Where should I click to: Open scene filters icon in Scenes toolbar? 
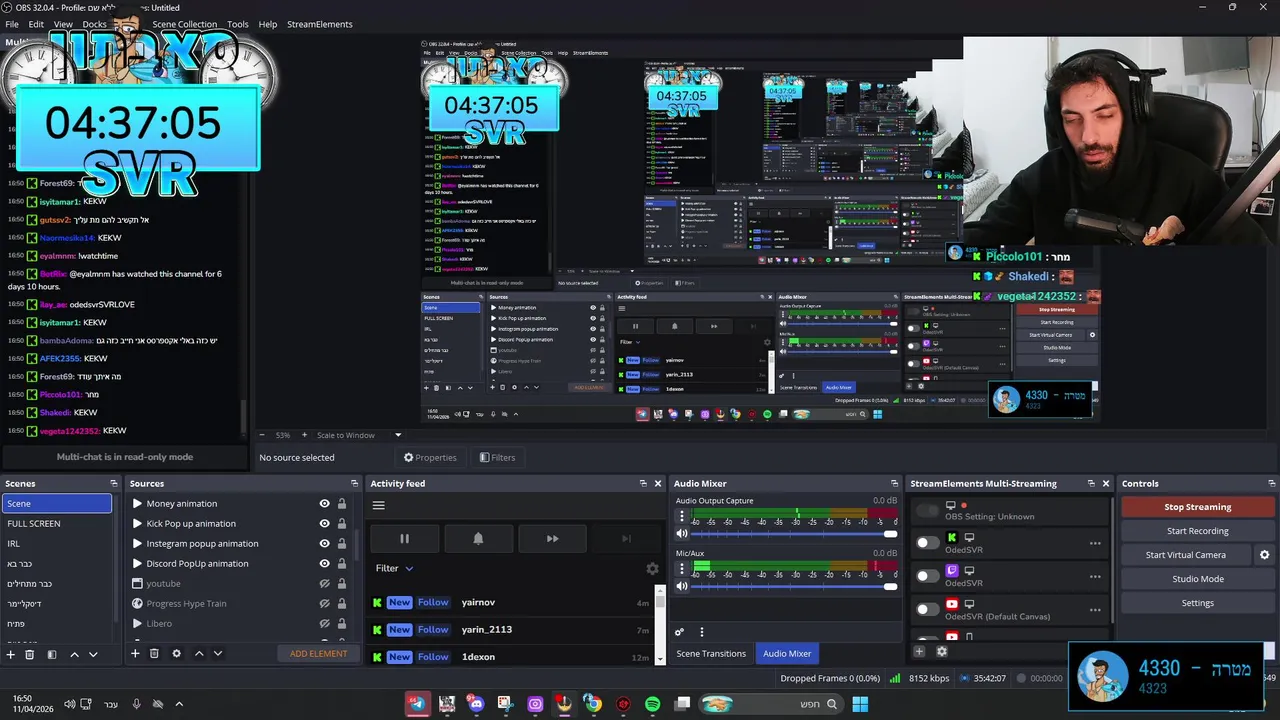[x=52, y=654]
